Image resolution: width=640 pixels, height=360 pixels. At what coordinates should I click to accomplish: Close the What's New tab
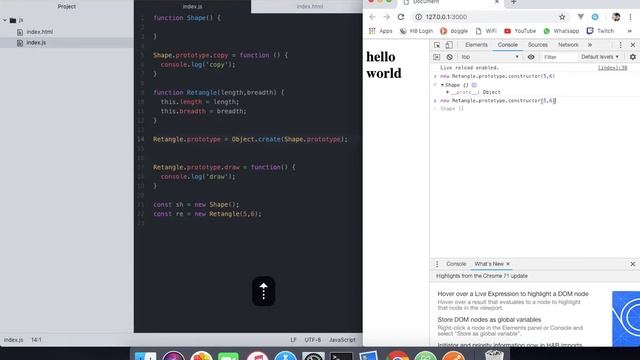[508, 264]
